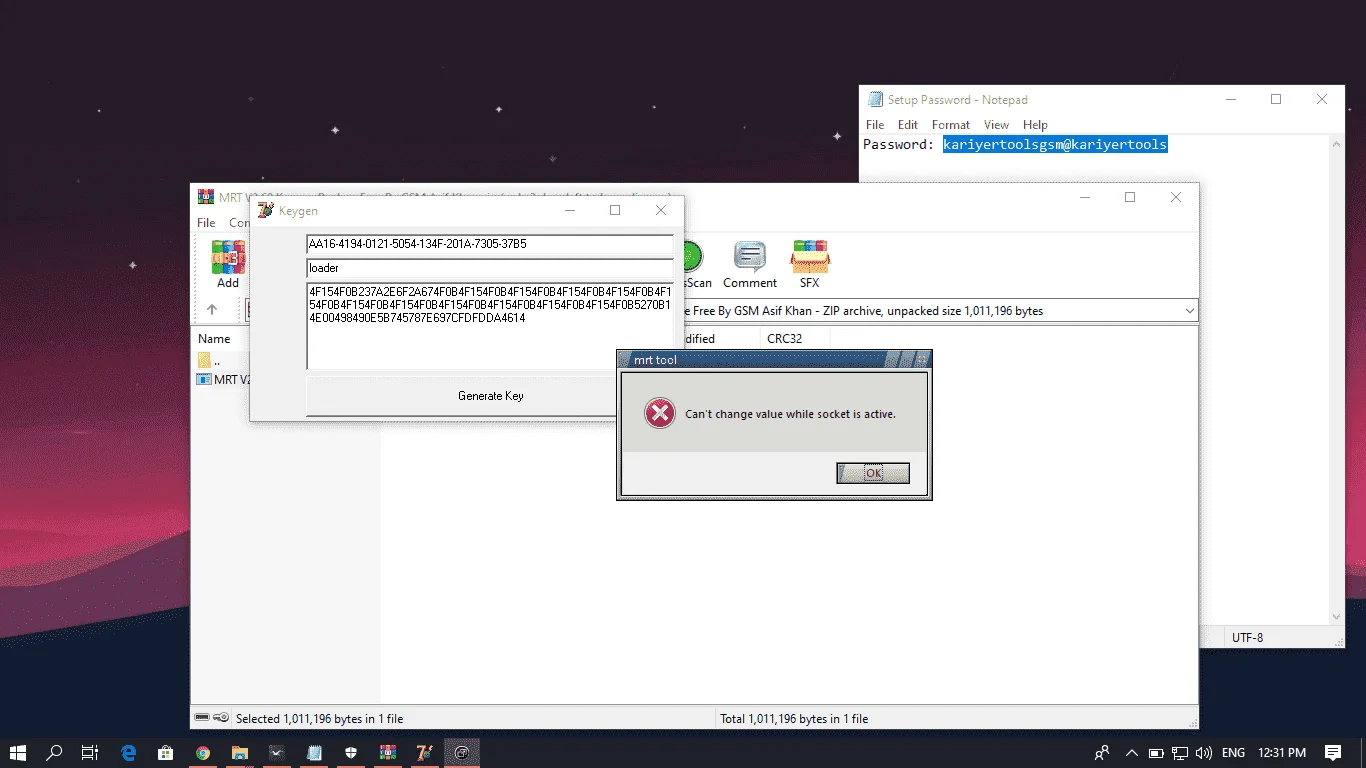Viewport: 1366px width, 768px height.
Task: Click Notepad scrollbar up arrow
Action: click(x=1337, y=144)
